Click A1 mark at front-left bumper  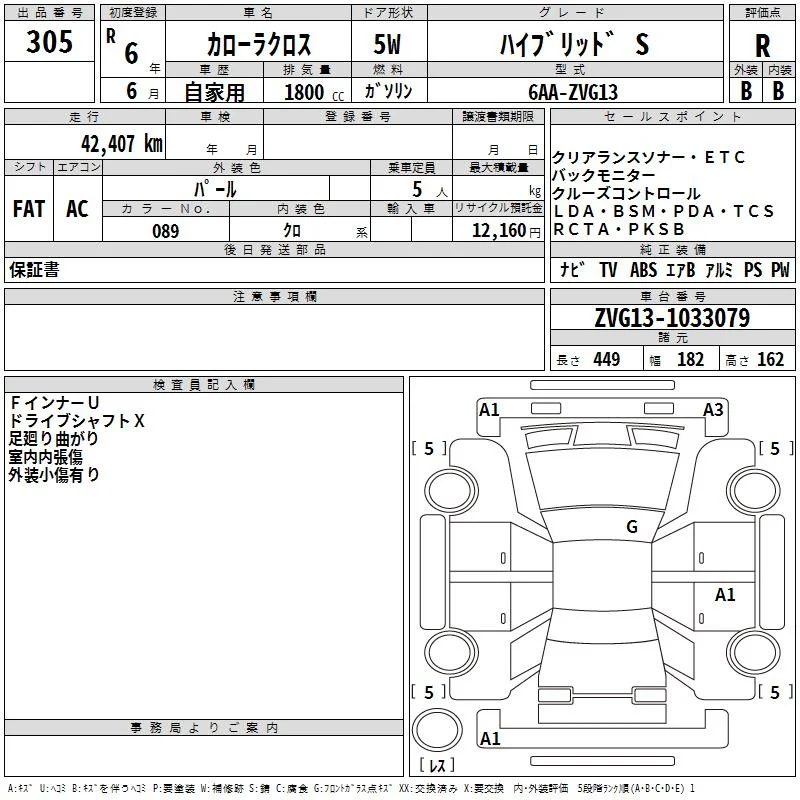489,410
